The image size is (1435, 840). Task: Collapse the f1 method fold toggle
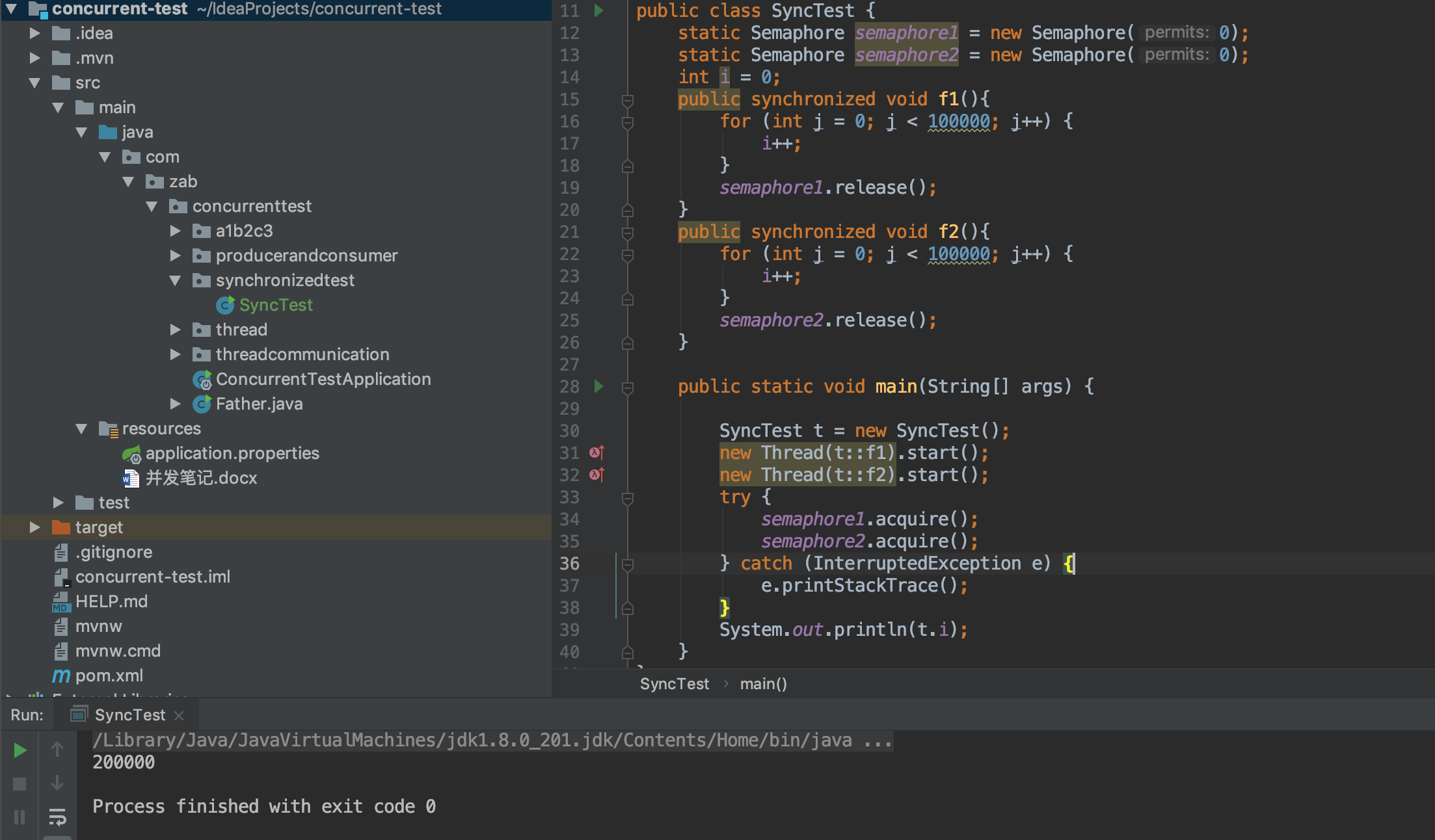(x=628, y=100)
